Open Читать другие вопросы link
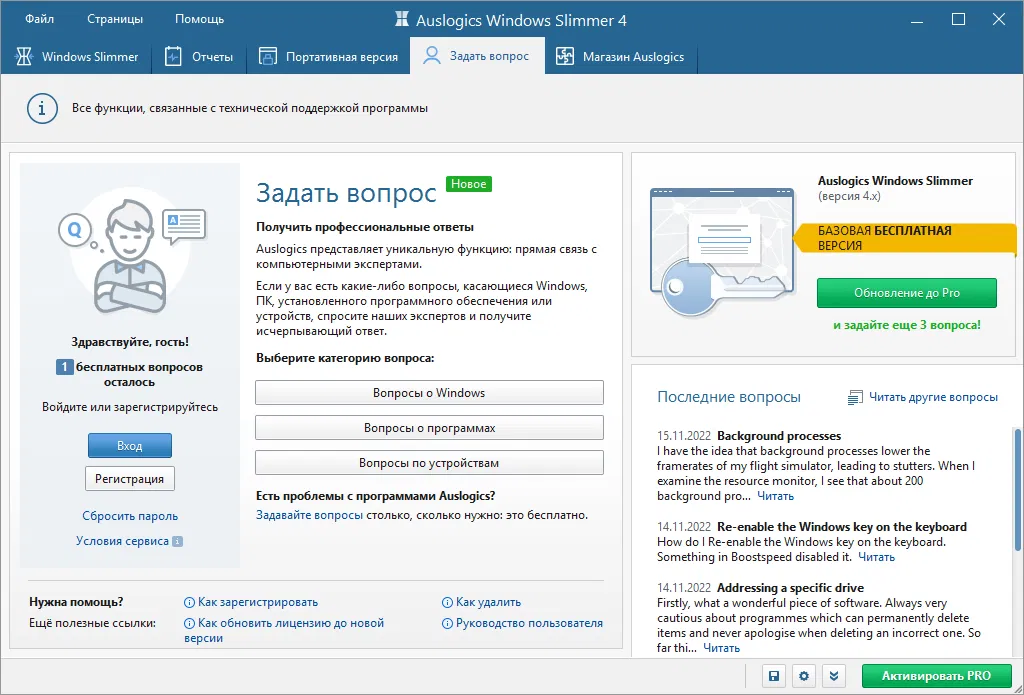Screen dimensions: 1024x695 [933, 397]
